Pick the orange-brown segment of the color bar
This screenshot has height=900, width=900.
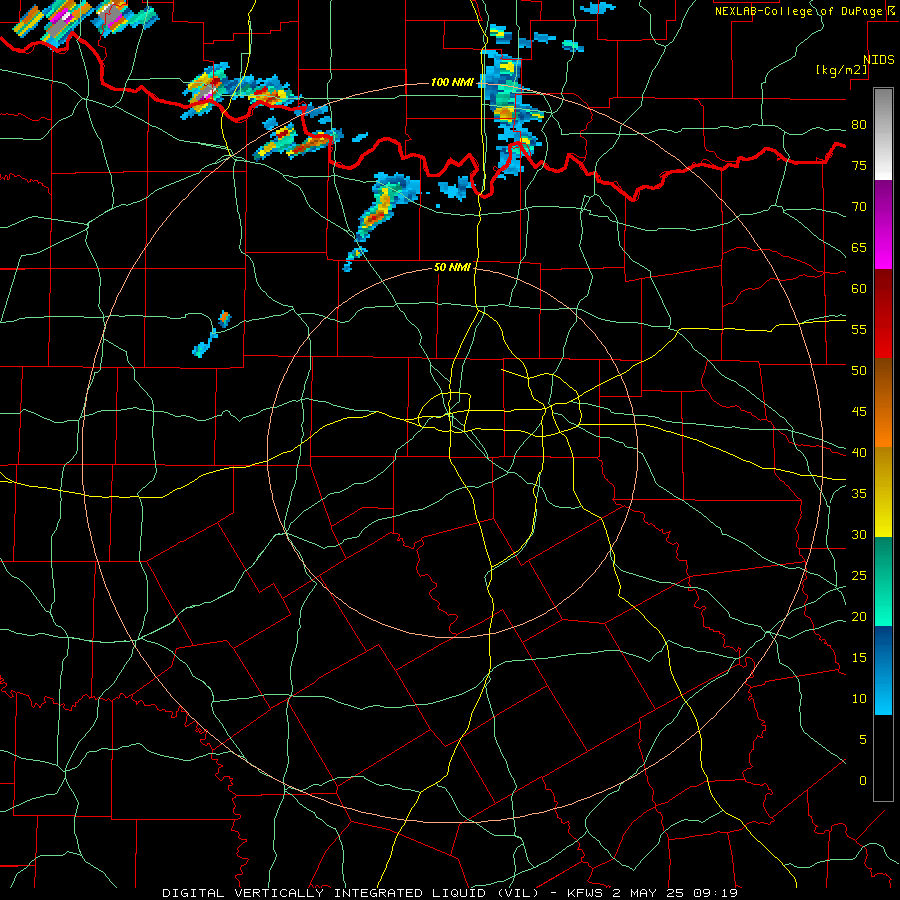883,402
